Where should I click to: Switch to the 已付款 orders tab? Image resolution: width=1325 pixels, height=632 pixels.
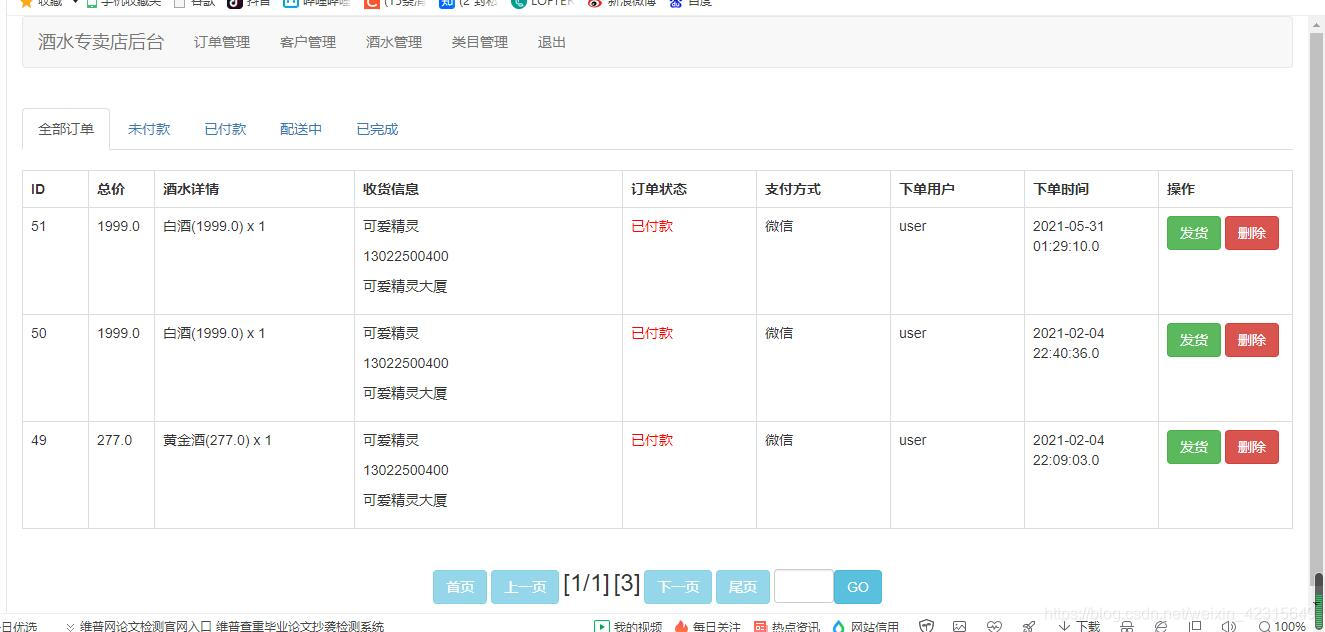tap(224, 128)
